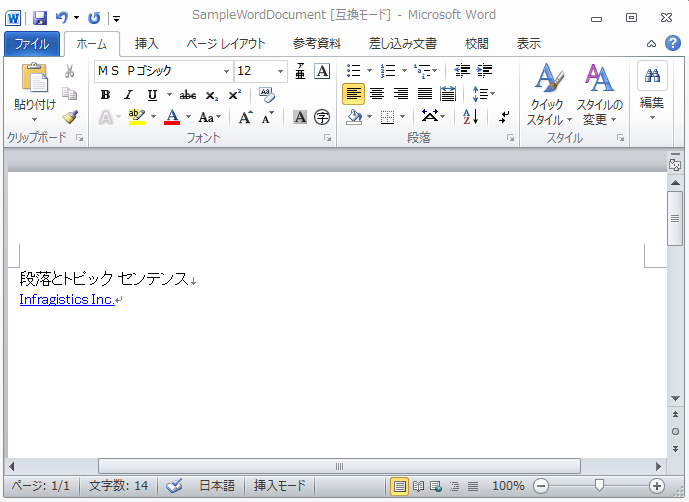Toggle Bold formatting
Viewport: 689px width, 502px height.
click(x=105, y=95)
